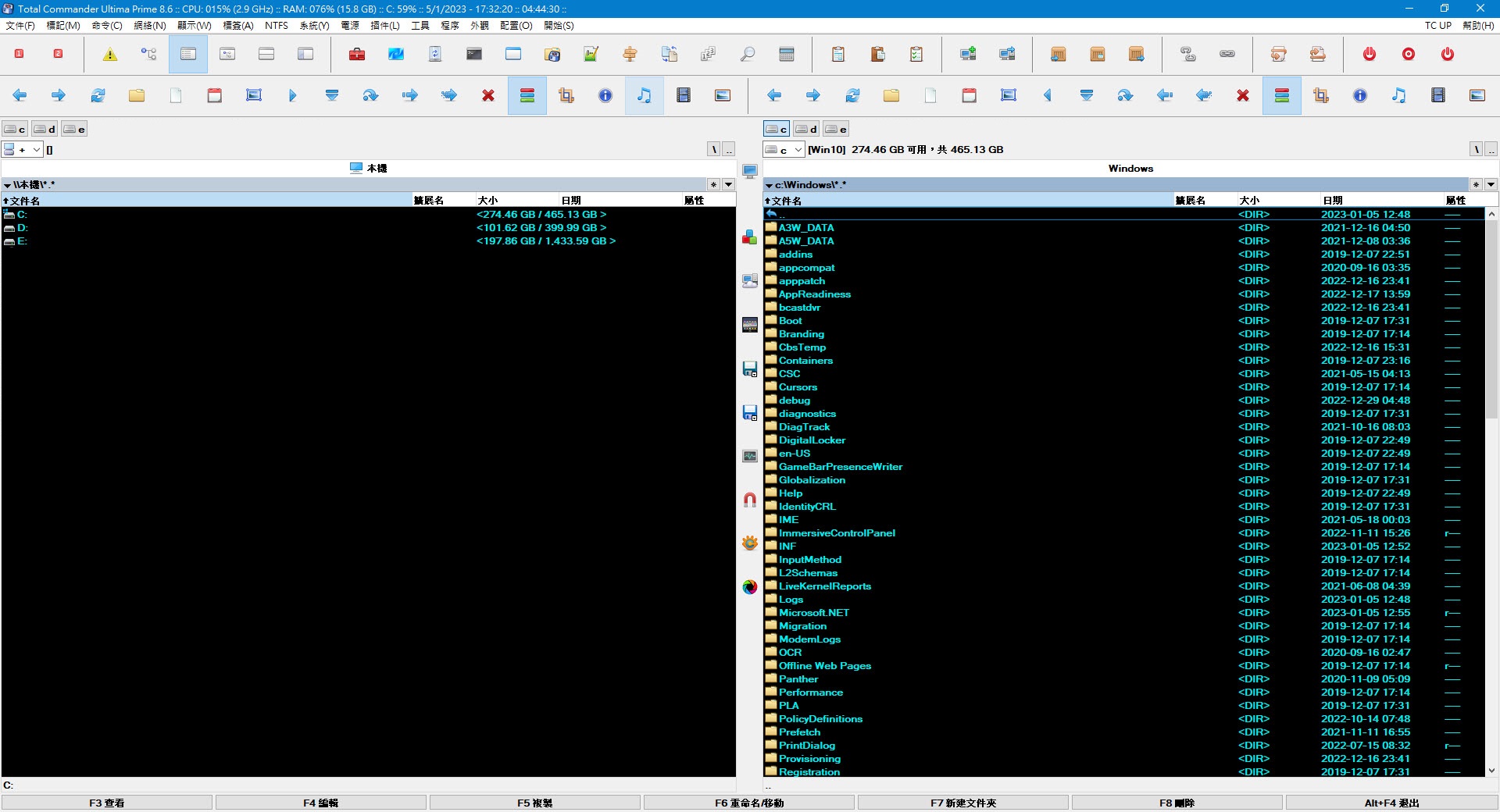The height and width of the screenshot is (812, 1500).
Task: Open the 配置(O) menu
Action: click(516, 25)
